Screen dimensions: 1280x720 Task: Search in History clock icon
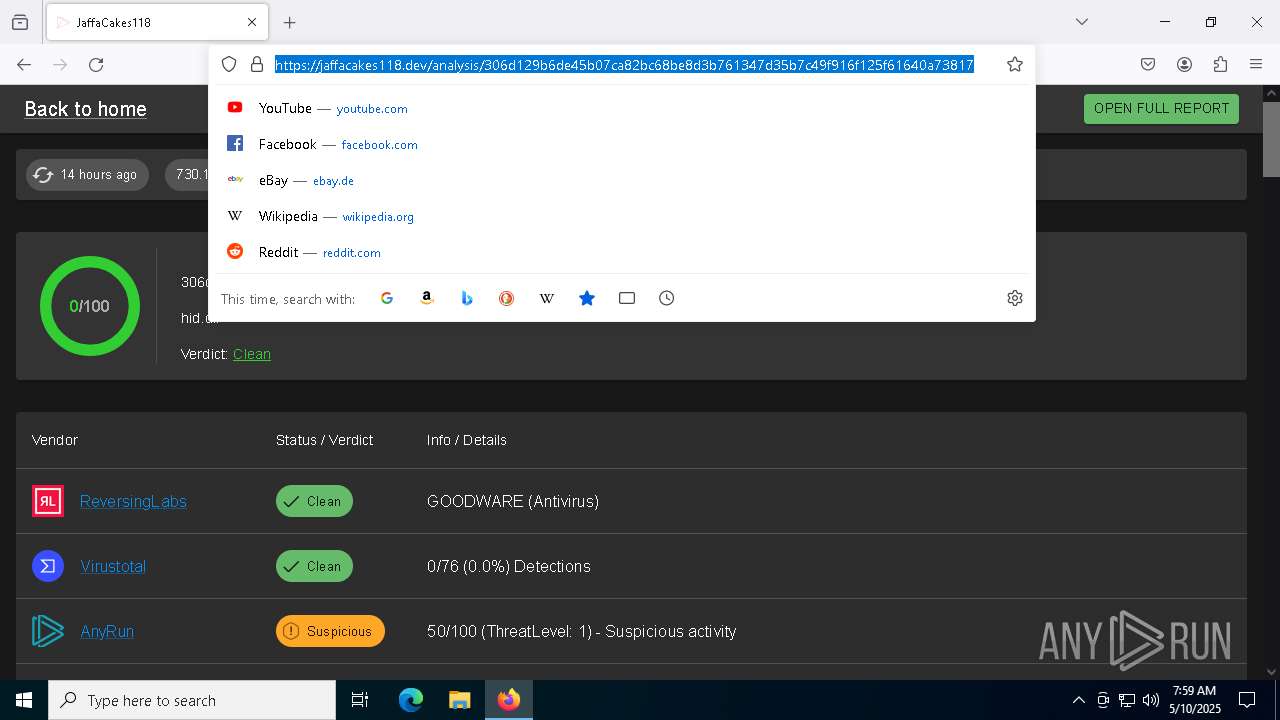click(667, 298)
